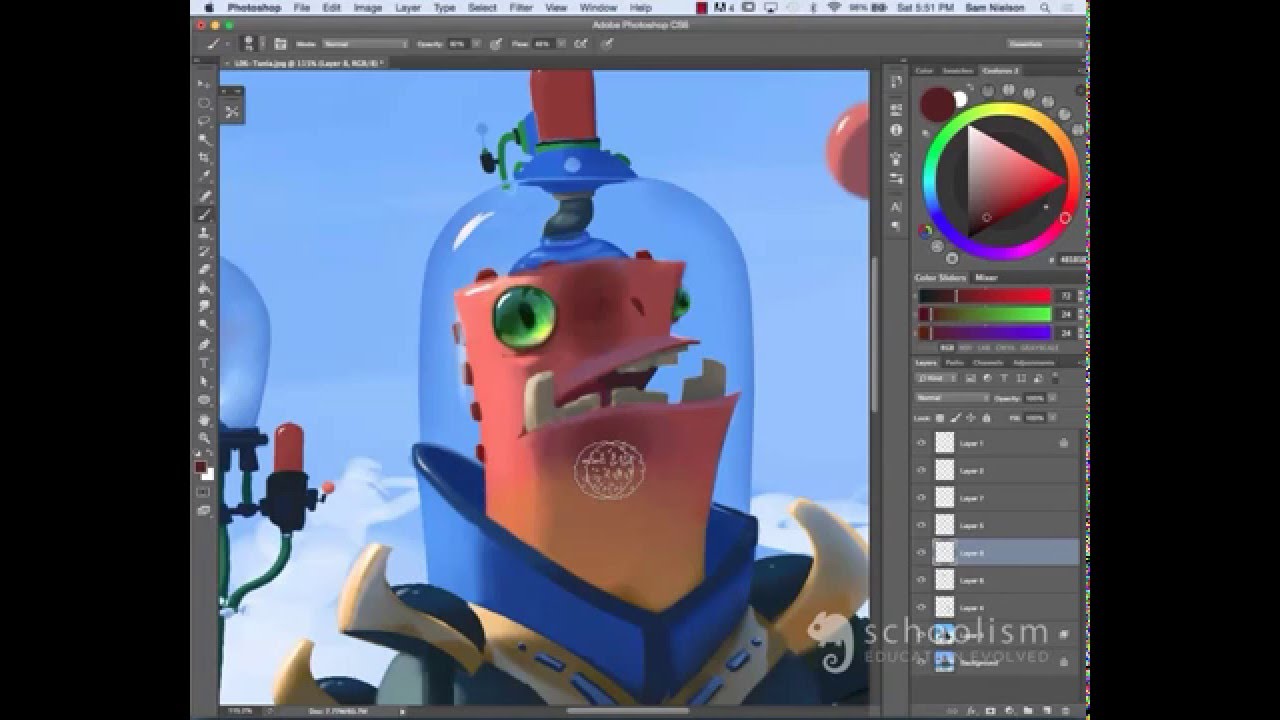
Task: Open the Window menu
Action: (598, 7)
